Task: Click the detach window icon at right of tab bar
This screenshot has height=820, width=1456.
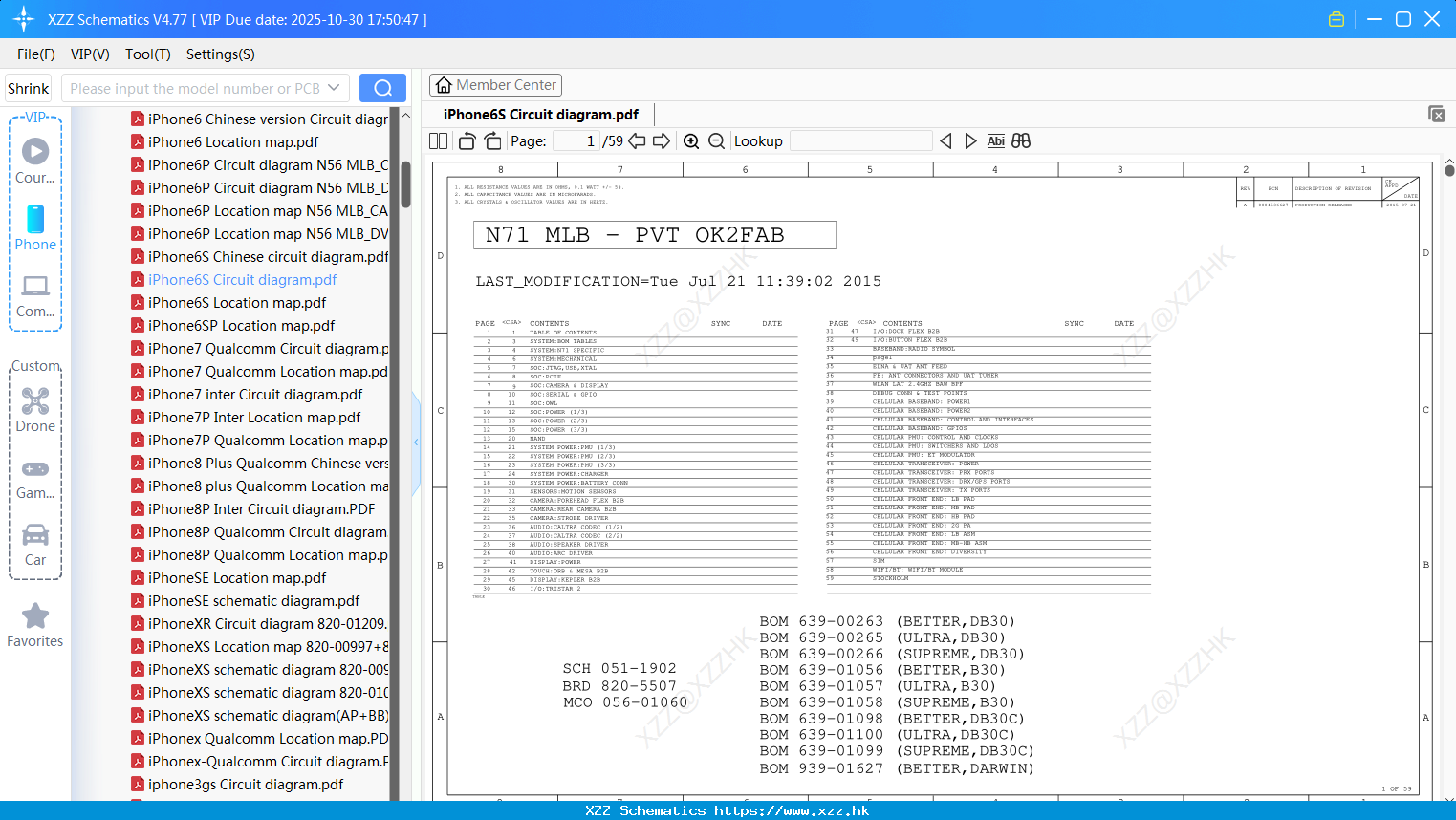Action: pyautogui.click(x=1437, y=114)
